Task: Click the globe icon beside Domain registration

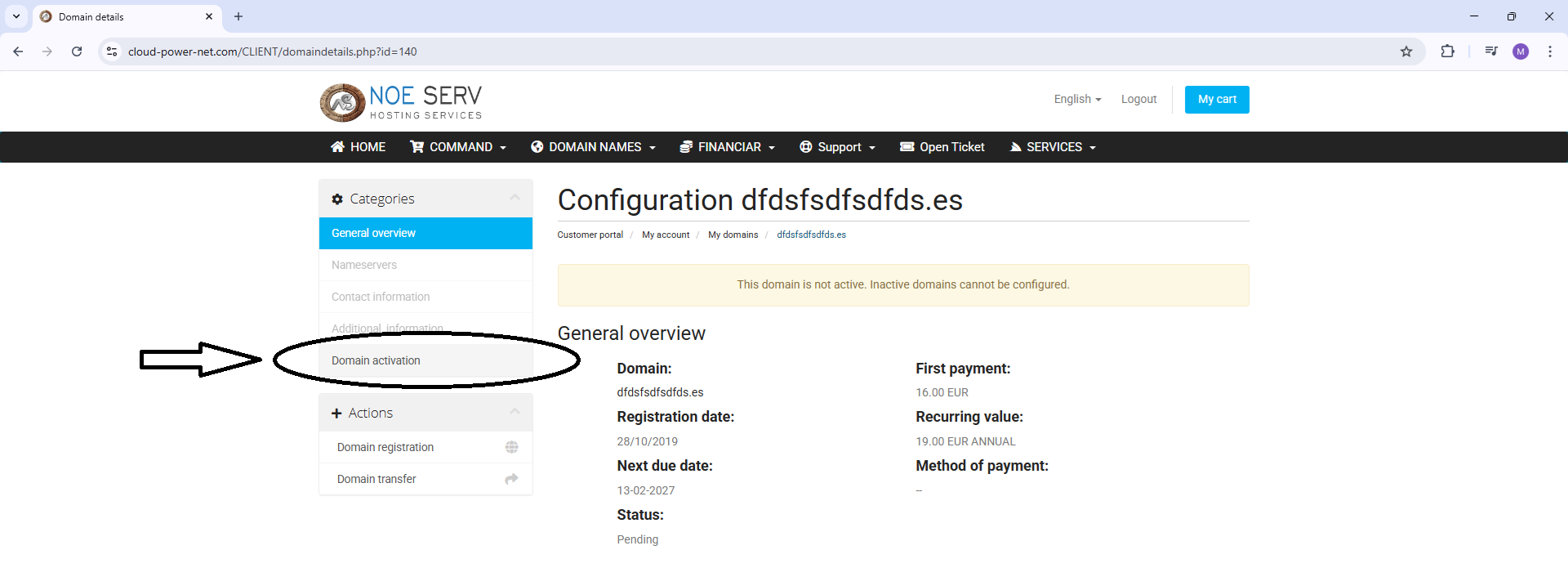Action: [x=511, y=447]
